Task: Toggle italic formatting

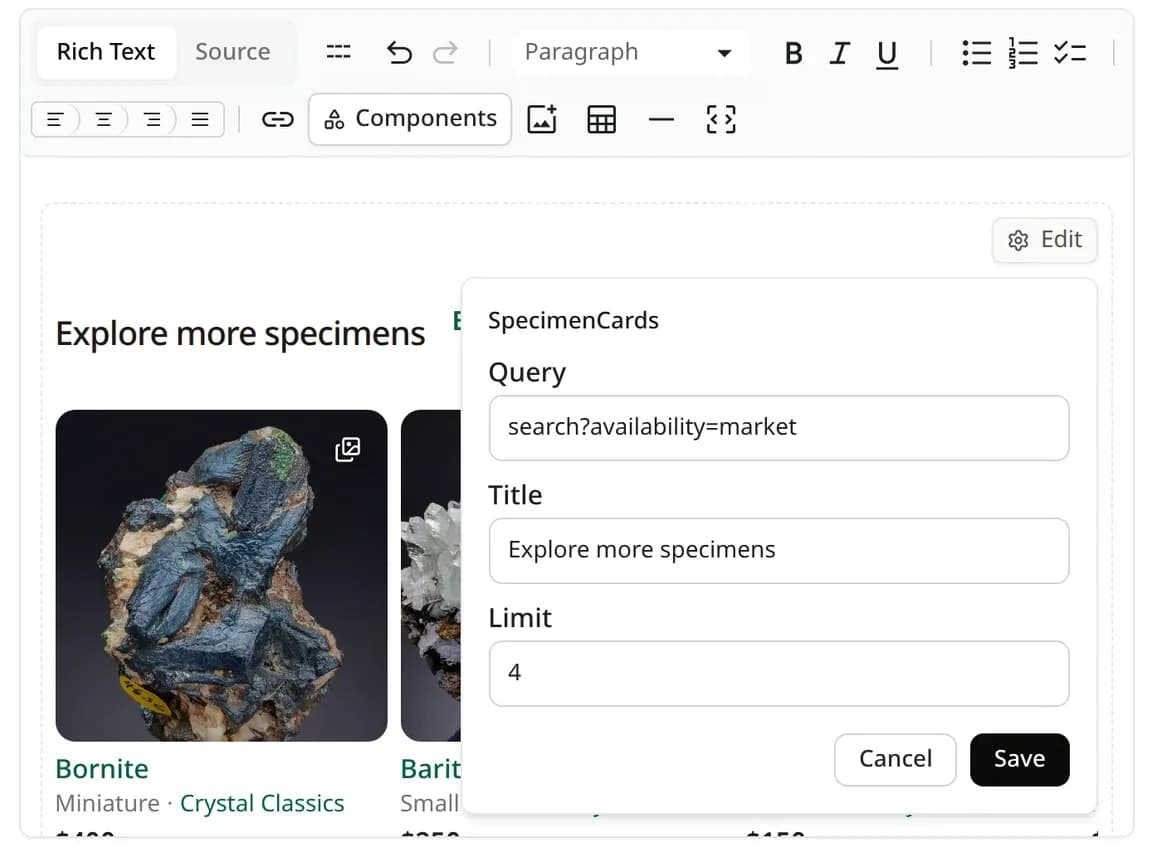Action: click(839, 53)
